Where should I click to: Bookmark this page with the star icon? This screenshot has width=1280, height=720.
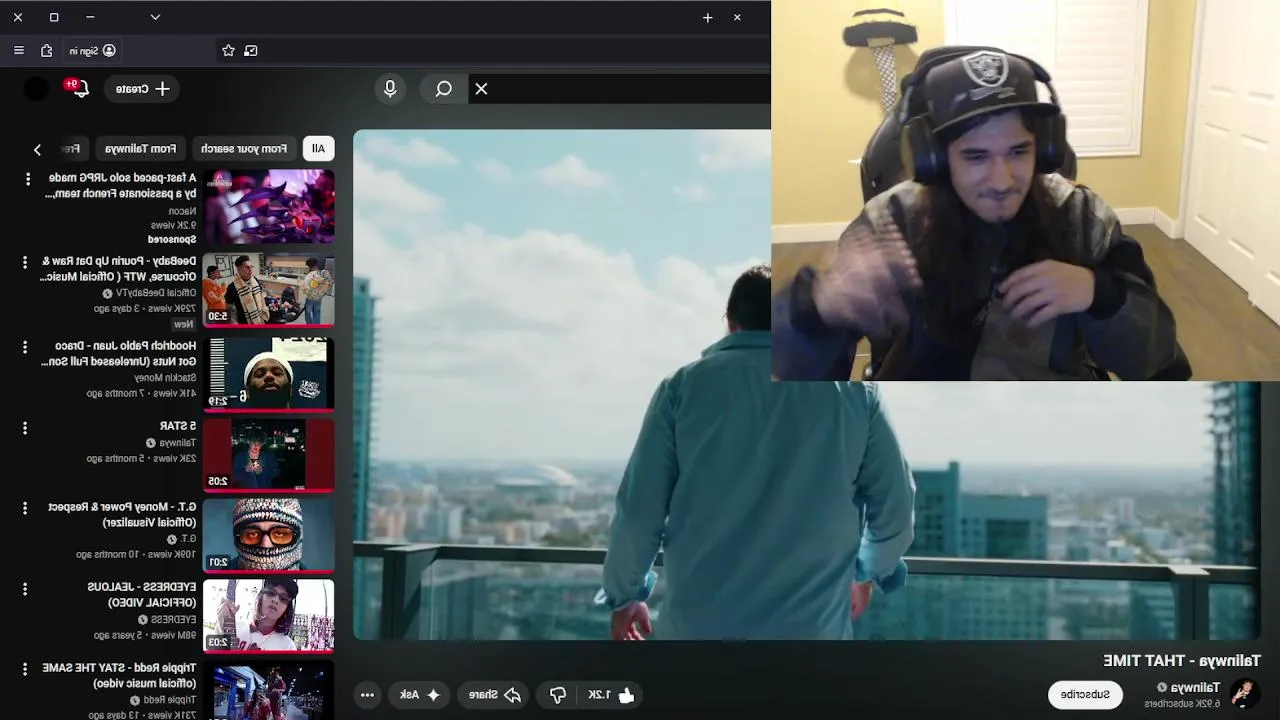tap(228, 50)
